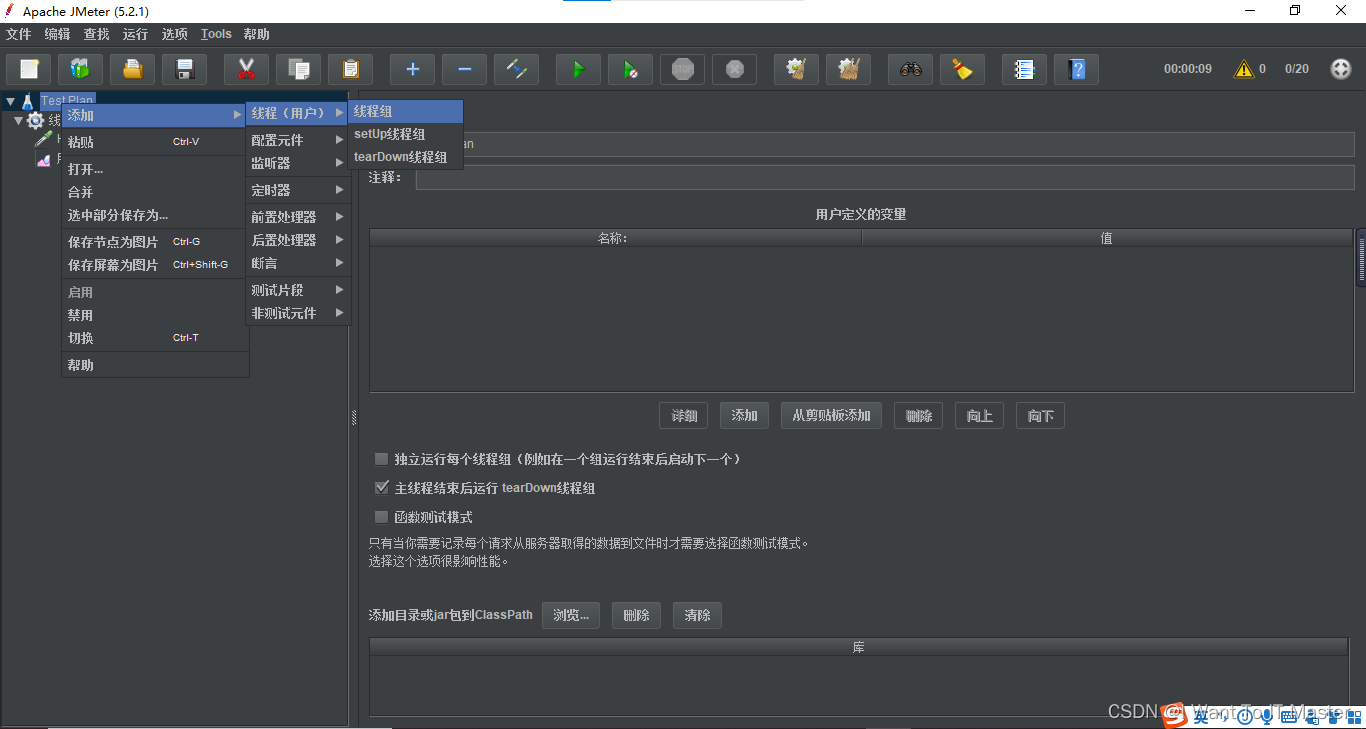Toggle run each thread group separately checkbox
Screen dimensions: 1366x729
click(381, 459)
